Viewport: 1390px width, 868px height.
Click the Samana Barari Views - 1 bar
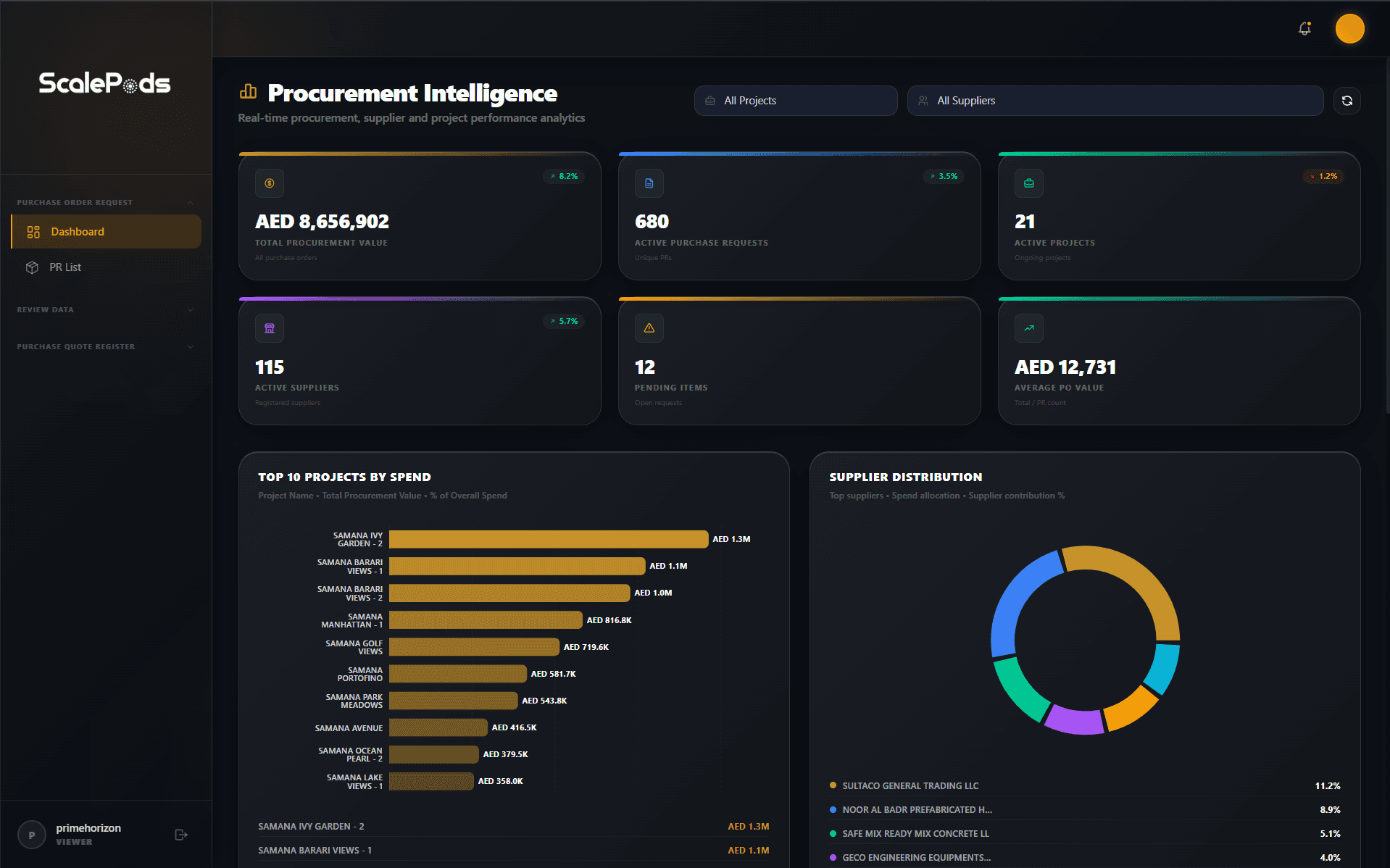tap(517, 566)
